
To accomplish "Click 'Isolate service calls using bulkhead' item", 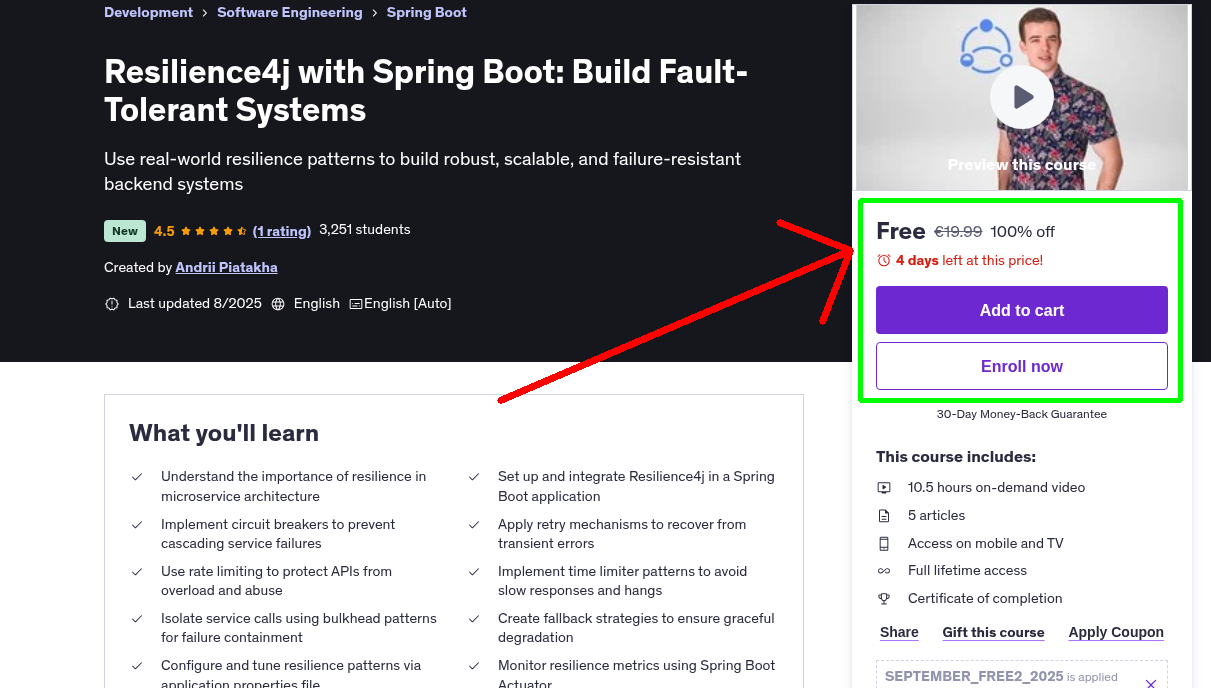I will click(299, 628).
